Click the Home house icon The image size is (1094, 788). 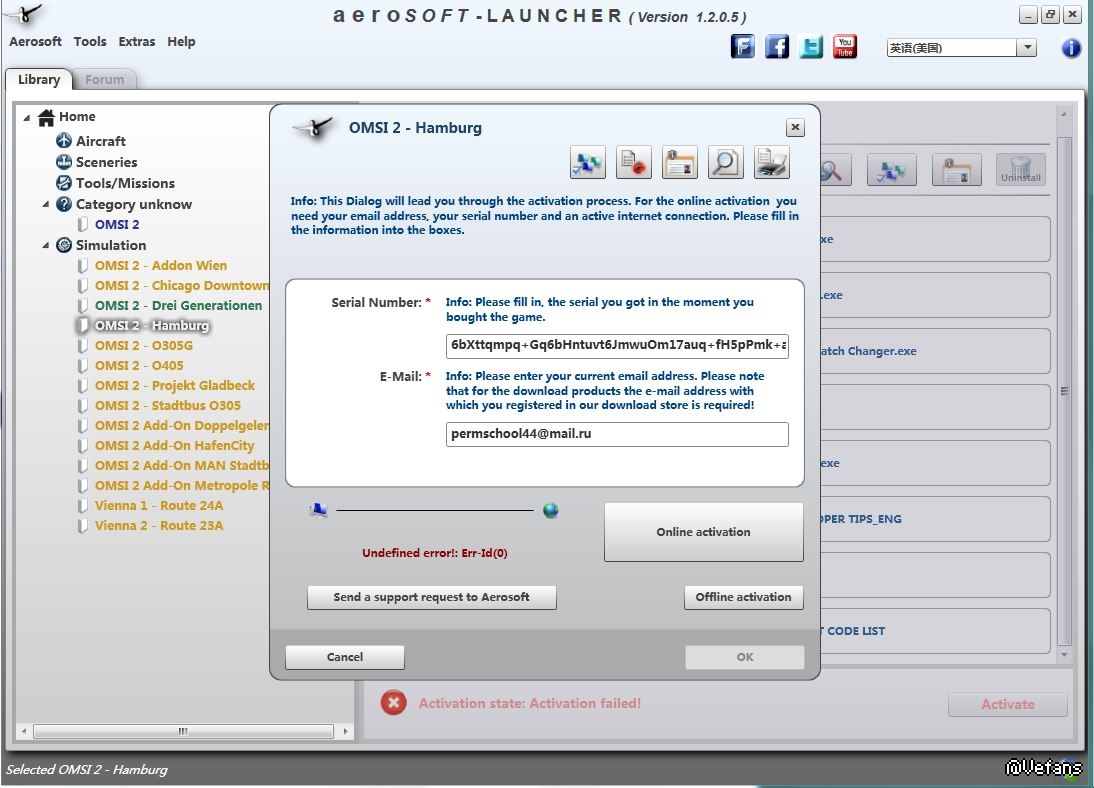point(46,117)
